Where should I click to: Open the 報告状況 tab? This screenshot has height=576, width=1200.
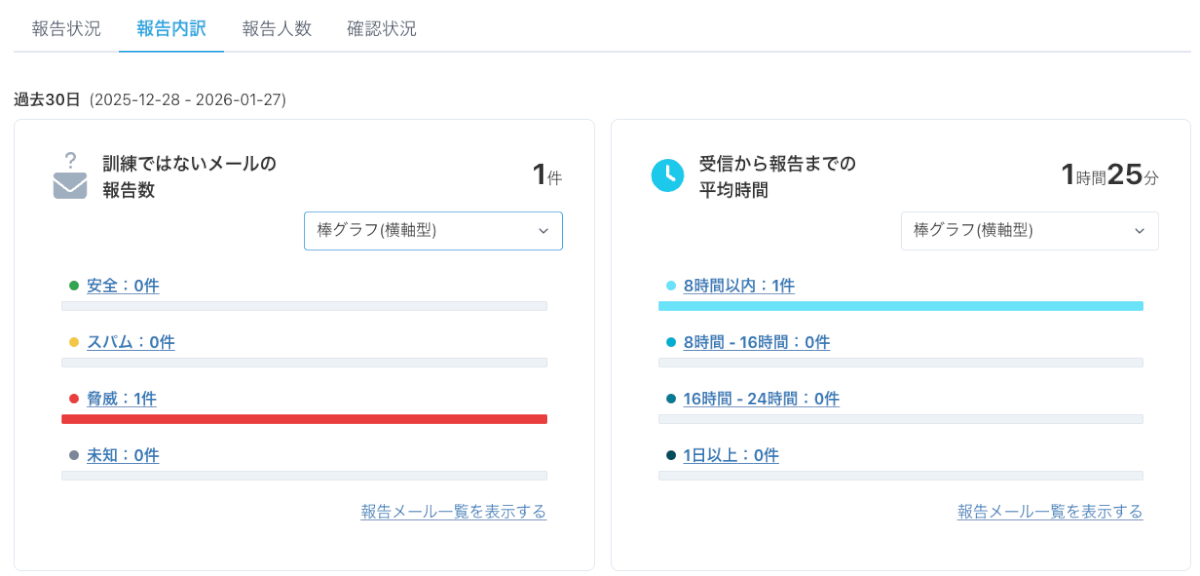[x=66, y=28]
